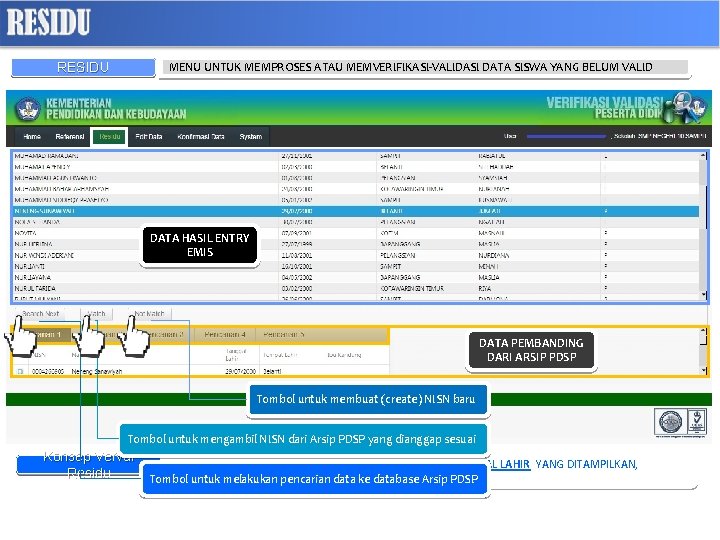
Task: Click the Neneng Sanawiyah name in comparison panel
Action: (x=97, y=371)
